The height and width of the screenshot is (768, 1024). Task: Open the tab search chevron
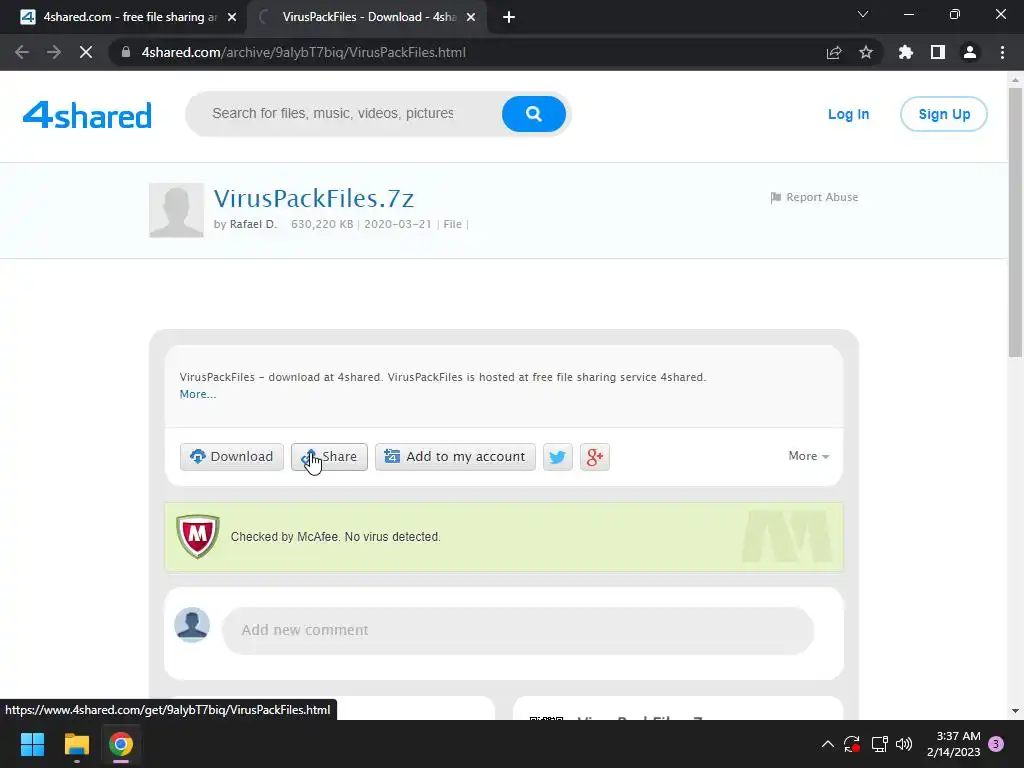pos(863,14)
